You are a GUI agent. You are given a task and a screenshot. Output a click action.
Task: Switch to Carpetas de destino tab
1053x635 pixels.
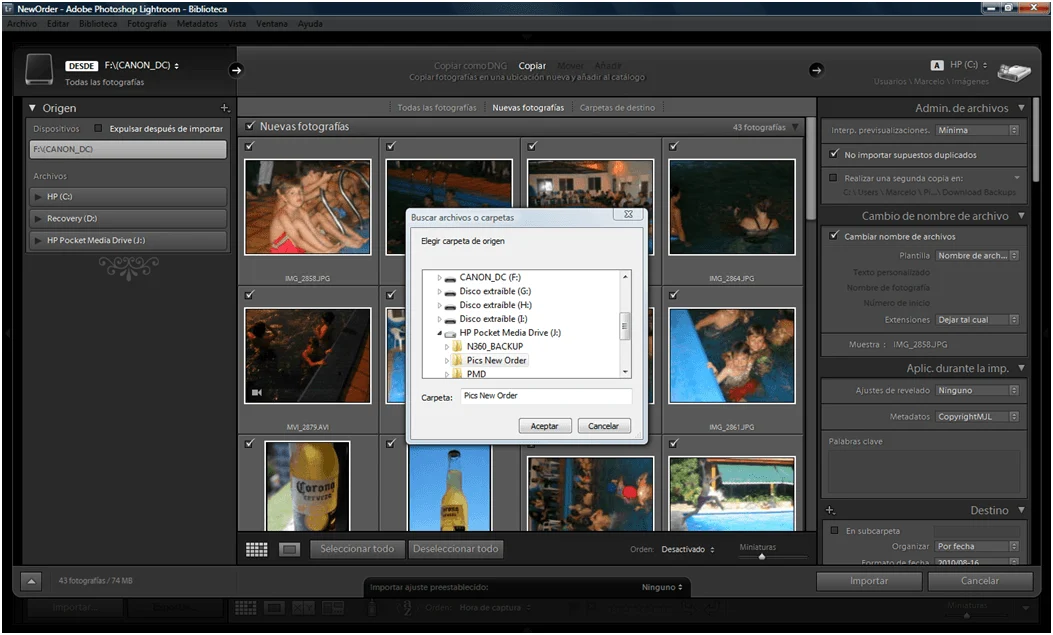tap(617, 107)
